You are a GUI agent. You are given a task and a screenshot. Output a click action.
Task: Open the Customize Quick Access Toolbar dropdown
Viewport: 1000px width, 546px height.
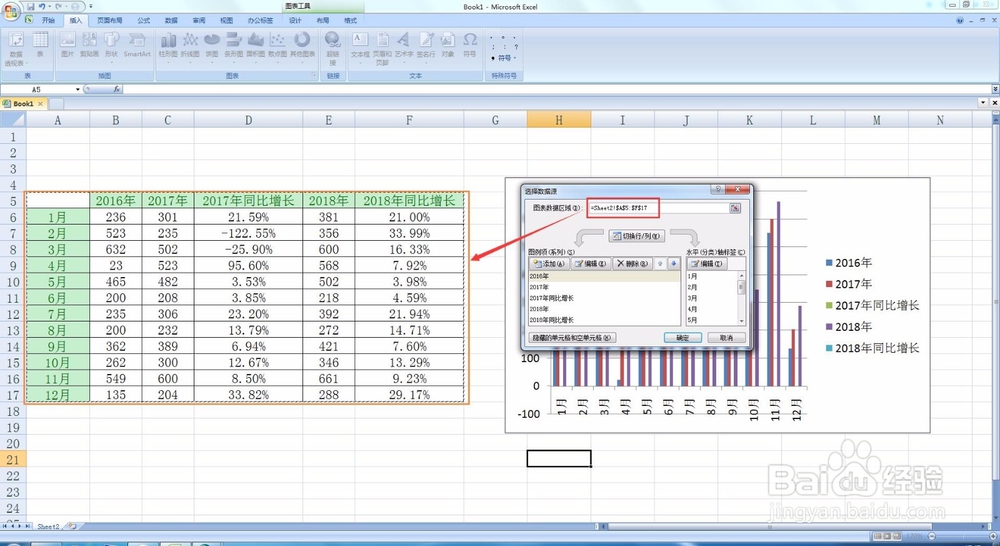tap(91, 6)
